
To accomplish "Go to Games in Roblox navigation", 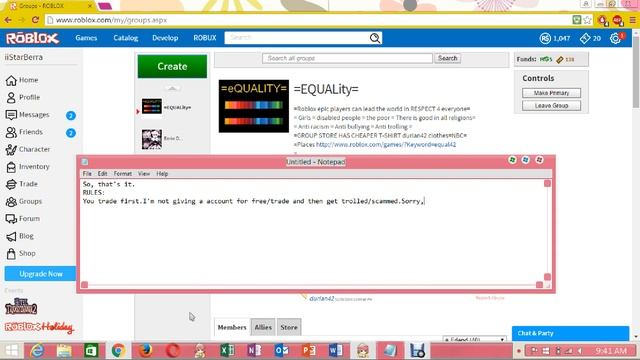I will (x=86, y=38).
